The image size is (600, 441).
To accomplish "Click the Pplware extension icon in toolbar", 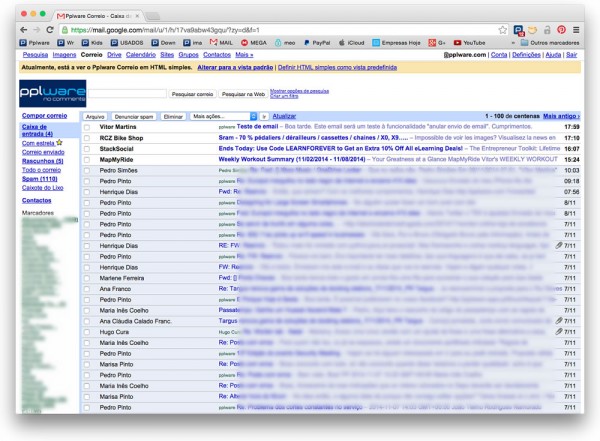I will pos(518,30).
